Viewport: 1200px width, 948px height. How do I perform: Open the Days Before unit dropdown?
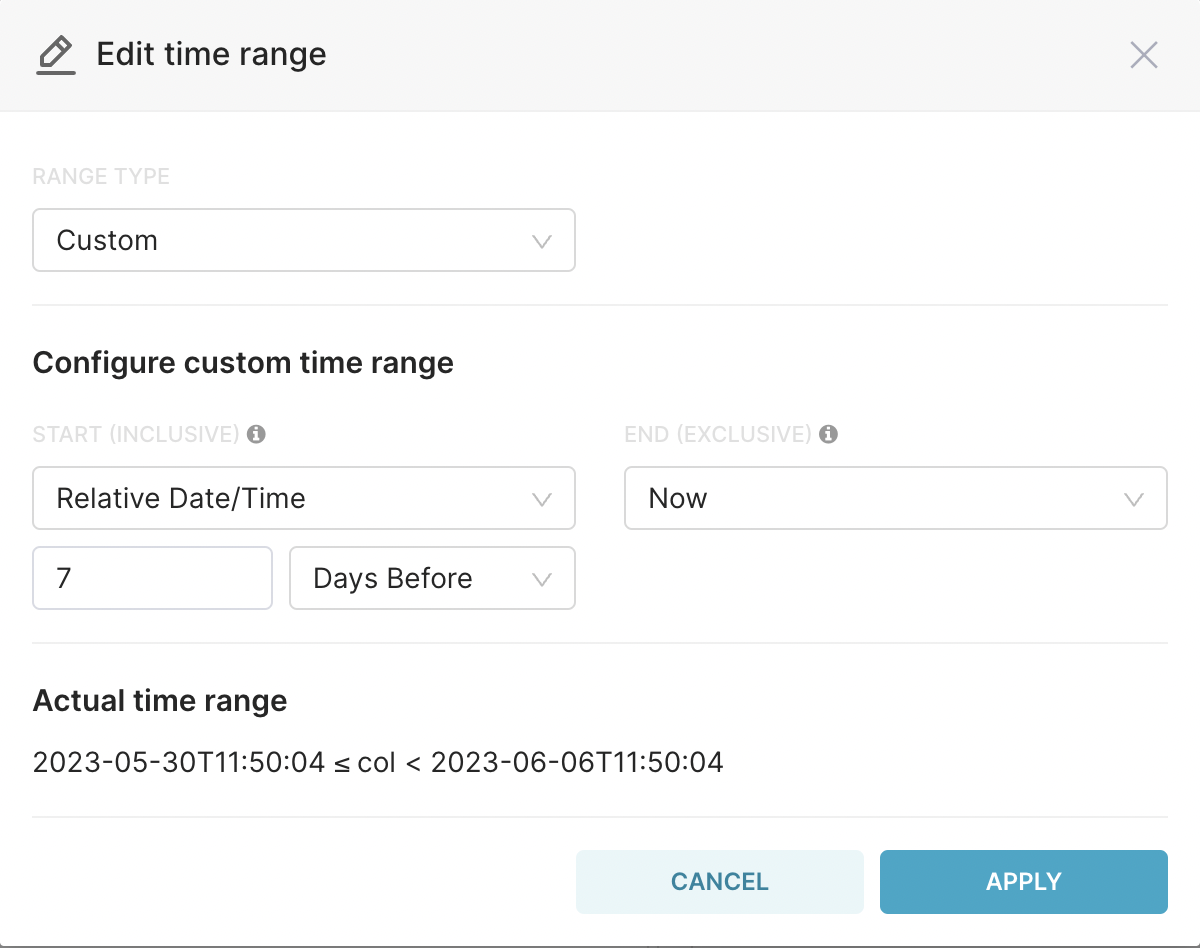coord(432,578)
